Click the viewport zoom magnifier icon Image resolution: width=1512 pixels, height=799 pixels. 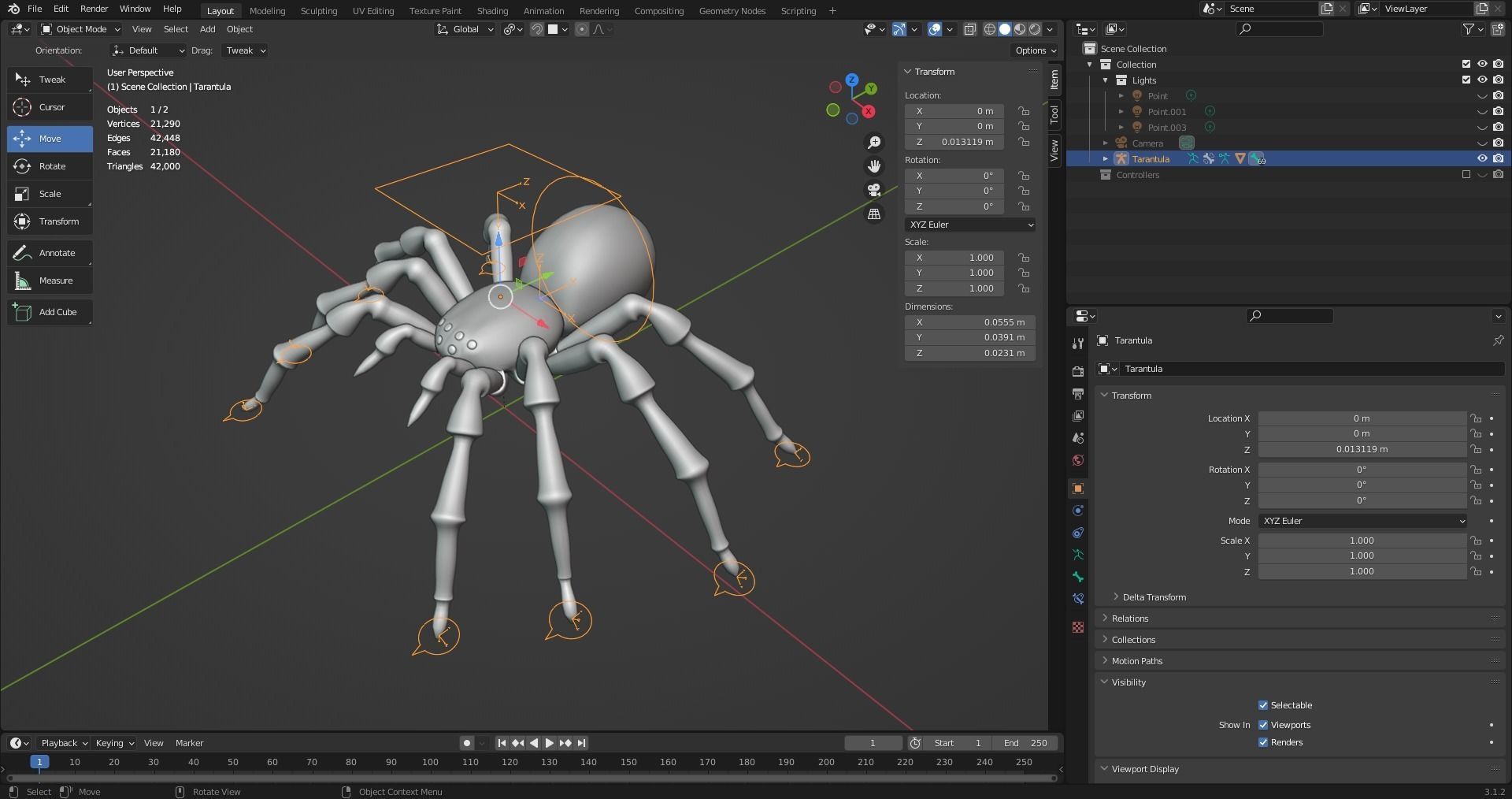pyautogui.click(x=874, y=143)
